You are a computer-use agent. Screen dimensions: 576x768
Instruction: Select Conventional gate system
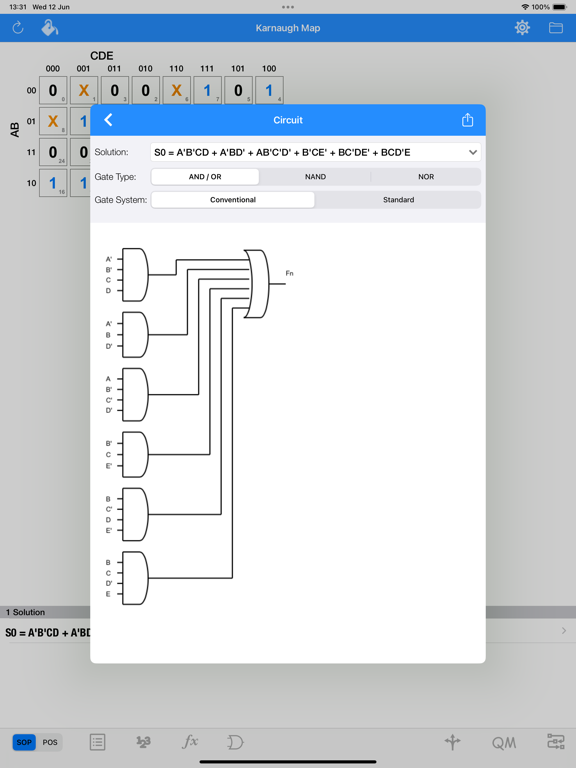click(x=233, y=200)
